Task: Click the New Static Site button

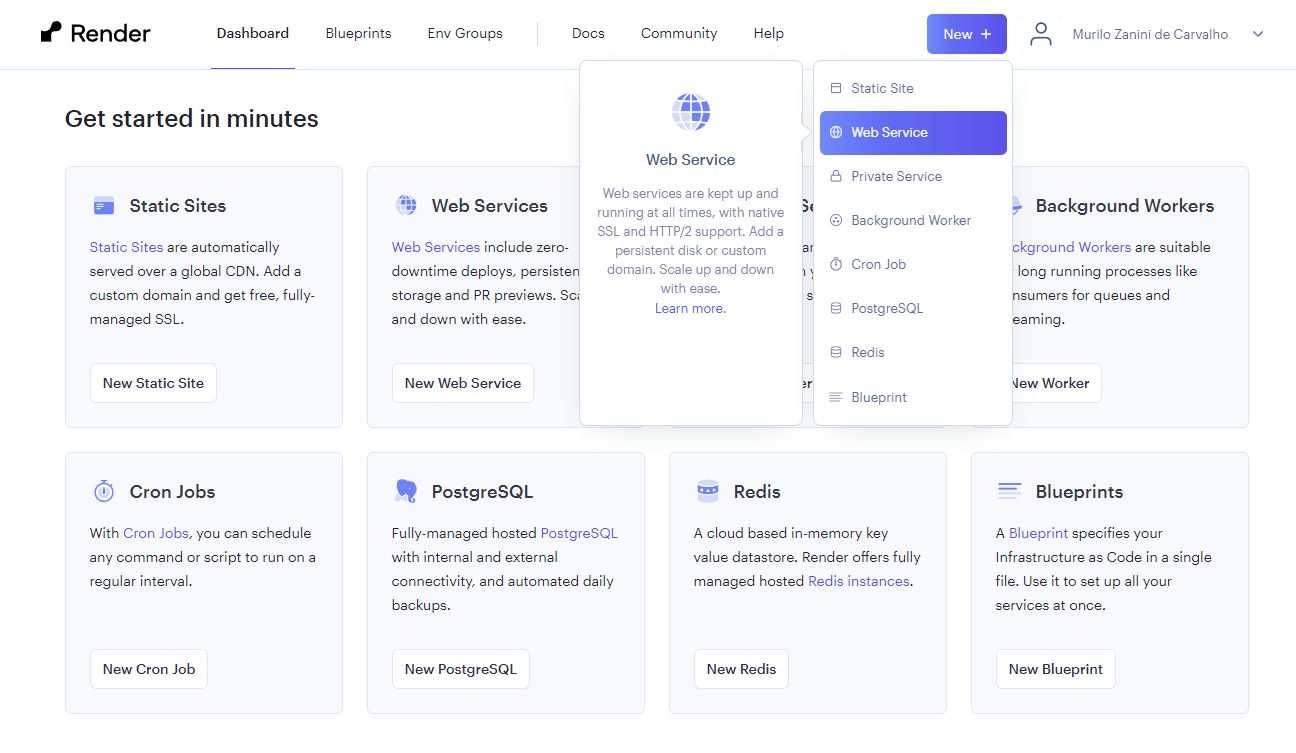Action: [x=153, y=383]
